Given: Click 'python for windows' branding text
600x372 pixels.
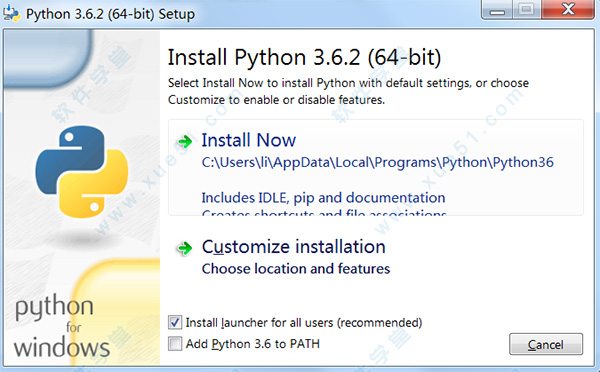Looking at the screenshot, I should (x=61, y=326).
